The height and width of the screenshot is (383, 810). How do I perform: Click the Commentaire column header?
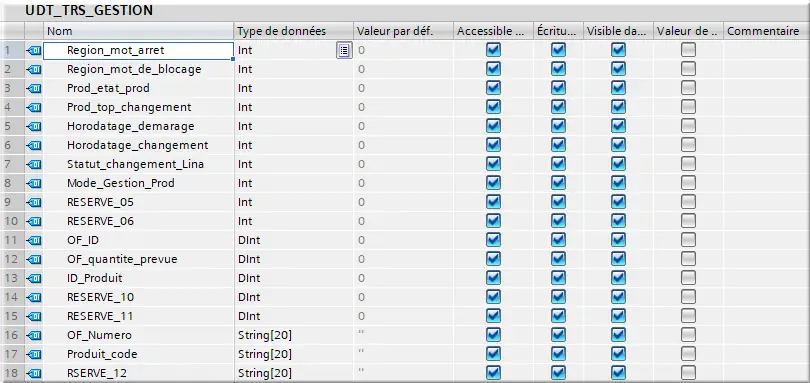[766, 31]
